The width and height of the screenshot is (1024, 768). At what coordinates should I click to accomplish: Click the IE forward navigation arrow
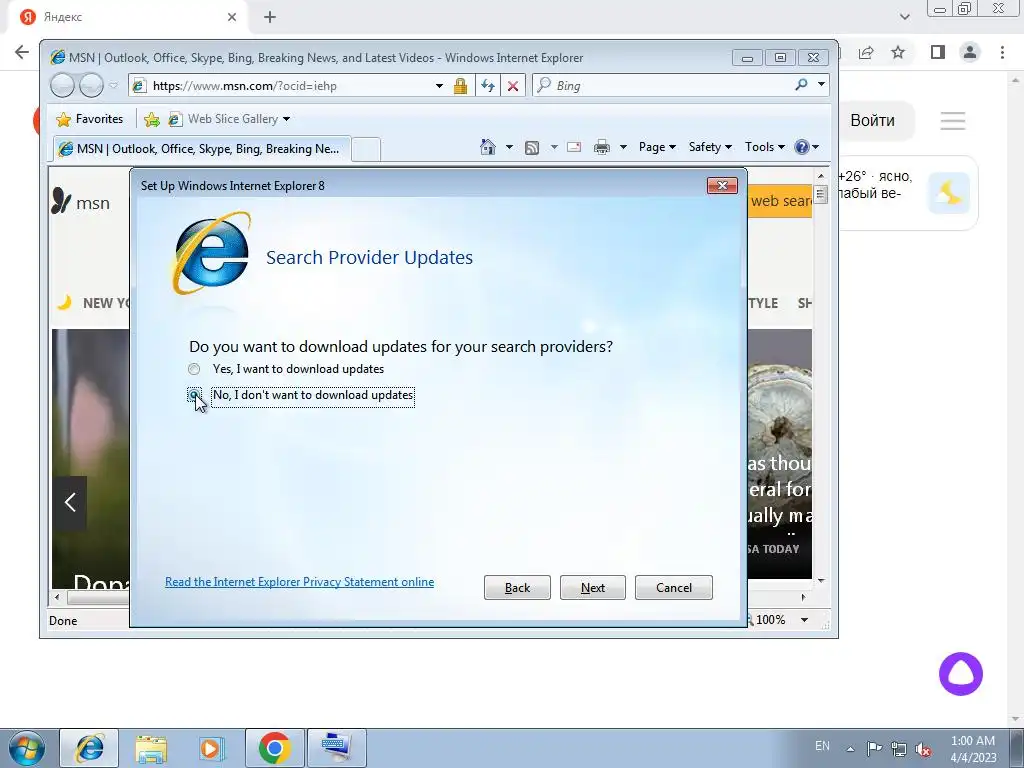pos(91,86)
